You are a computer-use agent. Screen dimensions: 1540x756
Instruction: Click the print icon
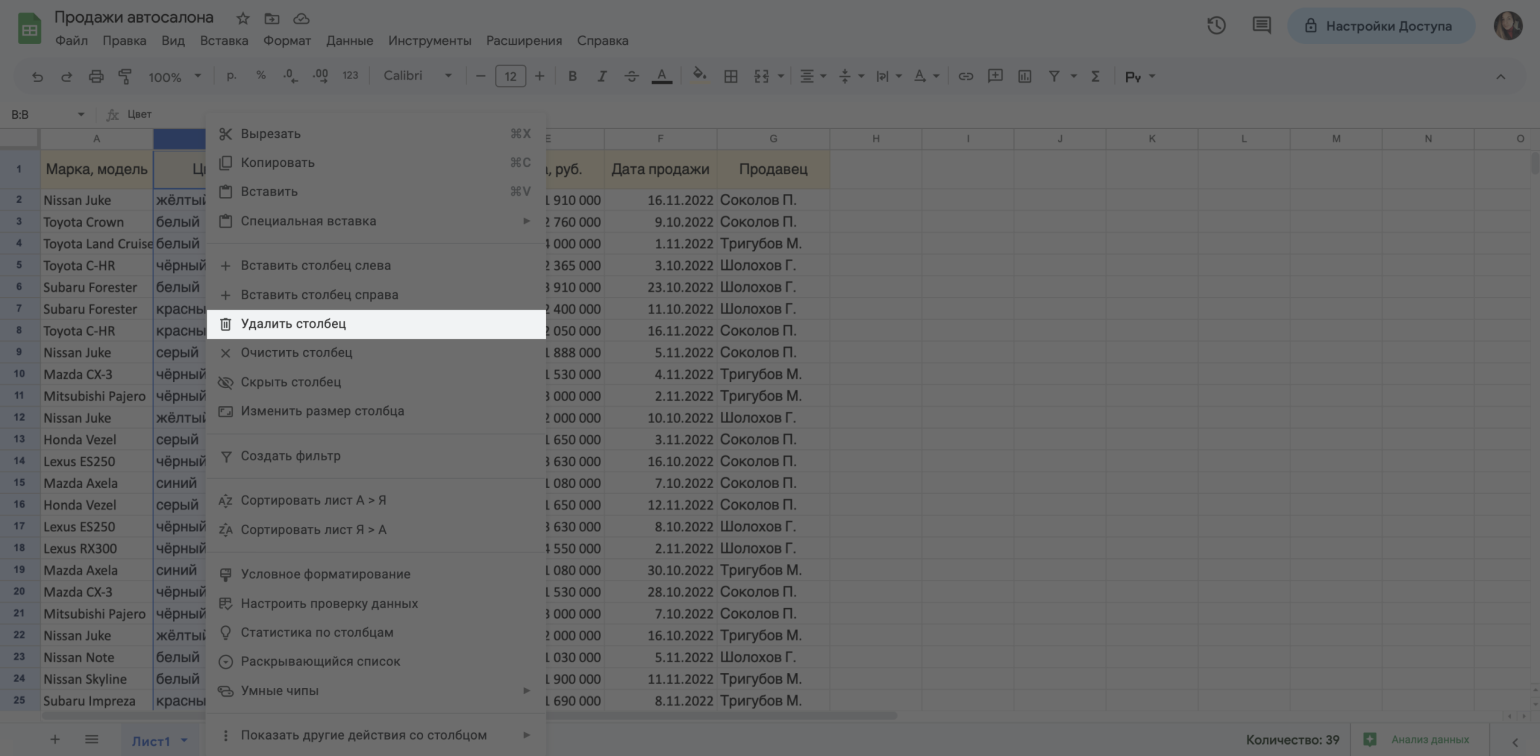coord(96,77)
